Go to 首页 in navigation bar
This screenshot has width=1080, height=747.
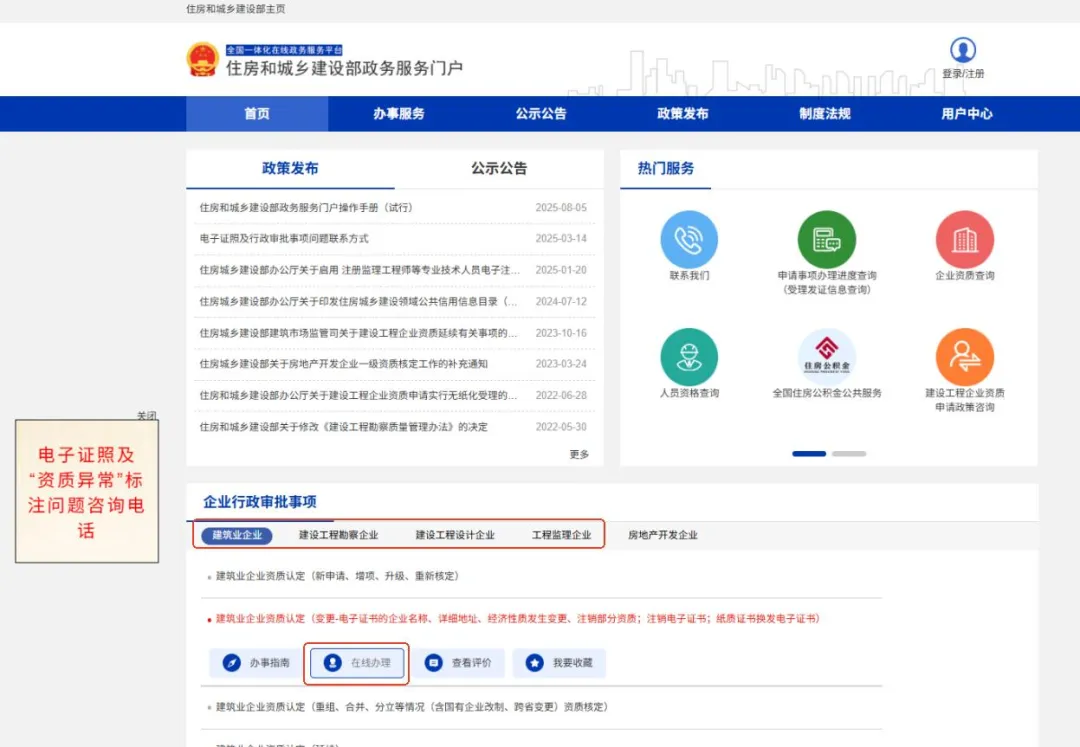pos(257,114)
